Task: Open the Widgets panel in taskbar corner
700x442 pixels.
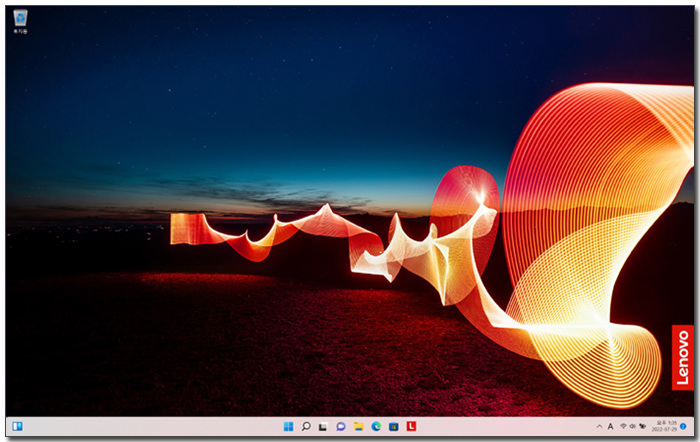Action: [17, 426]
